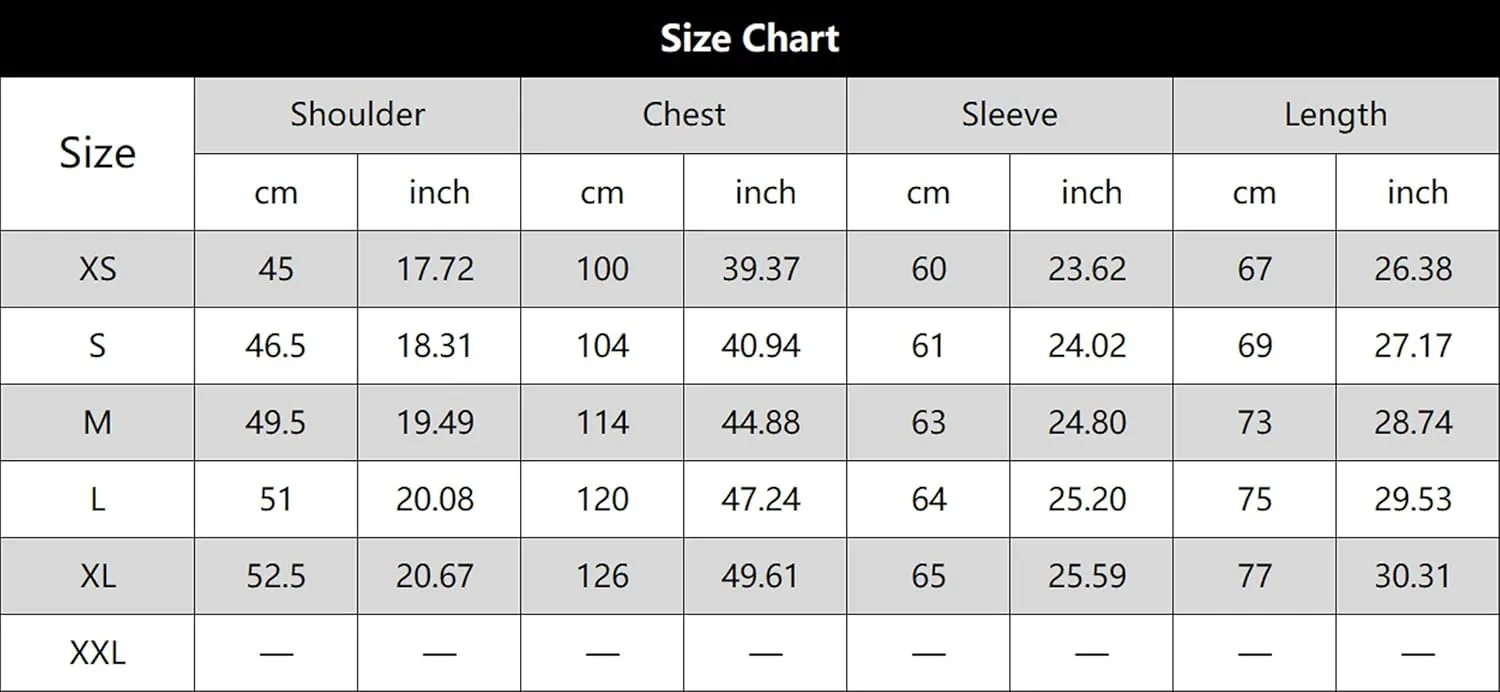Select the XL size row label

tap(97, 576)
